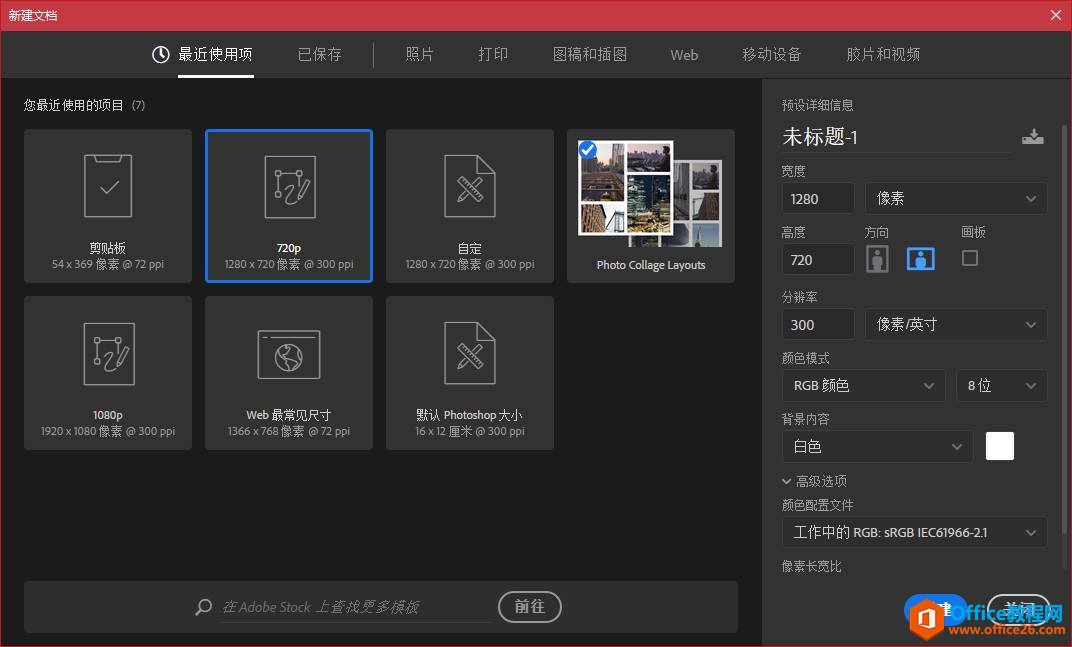Open the RGB 颜色 color mode dropdown

pyautogui.click(x=862, y=385)
